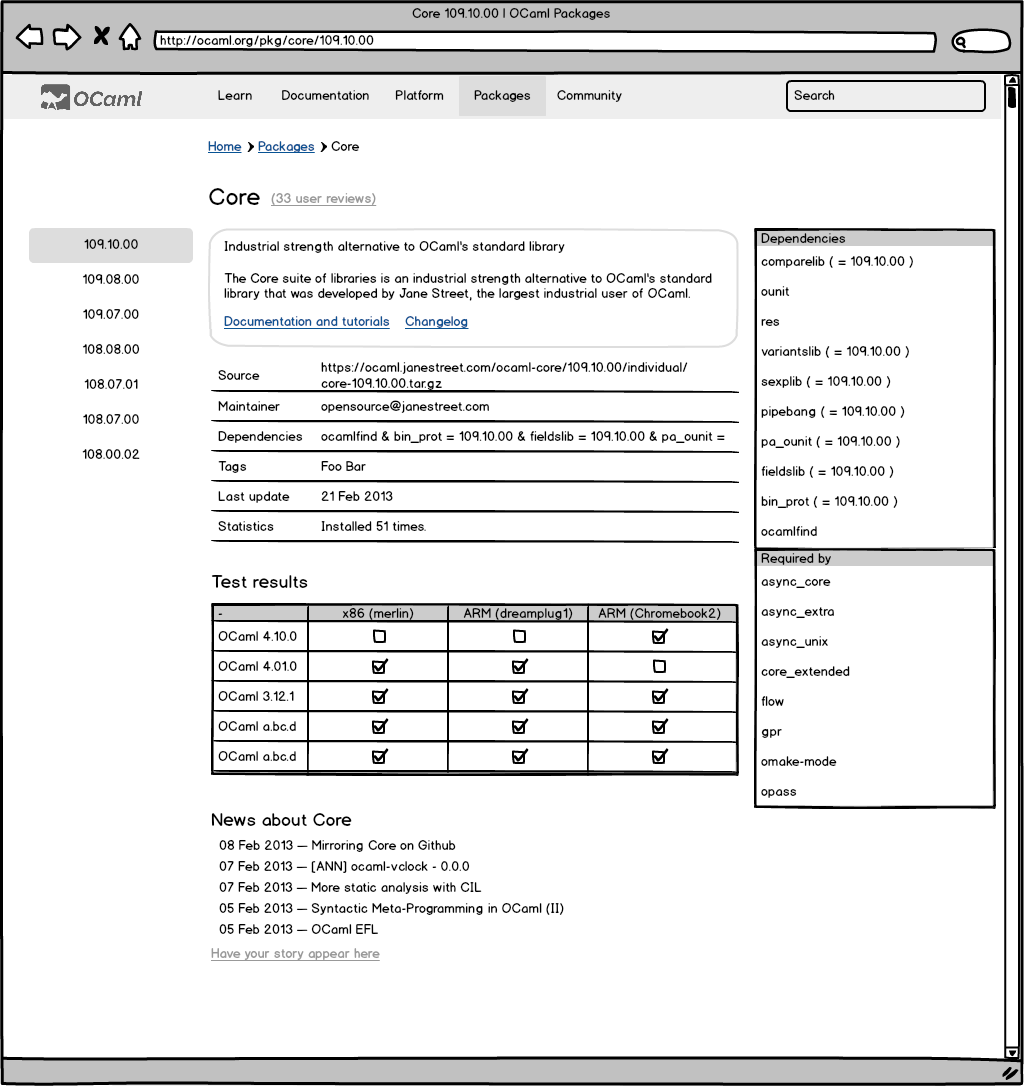Toggle OCaml 4.01.0 ARM (Chromebook2) checkbox

coord(660,666)
